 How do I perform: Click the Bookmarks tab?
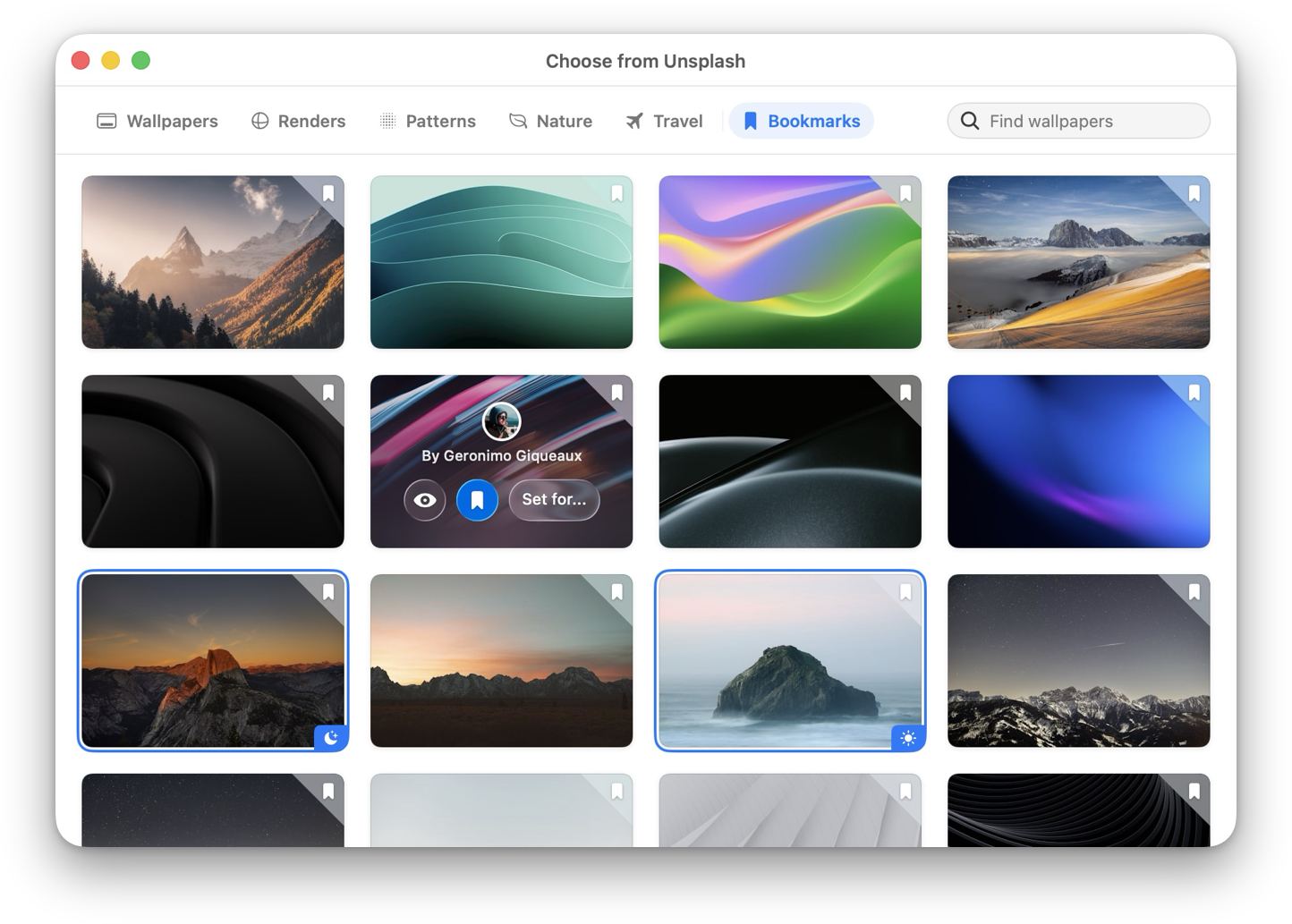point(801,121)
